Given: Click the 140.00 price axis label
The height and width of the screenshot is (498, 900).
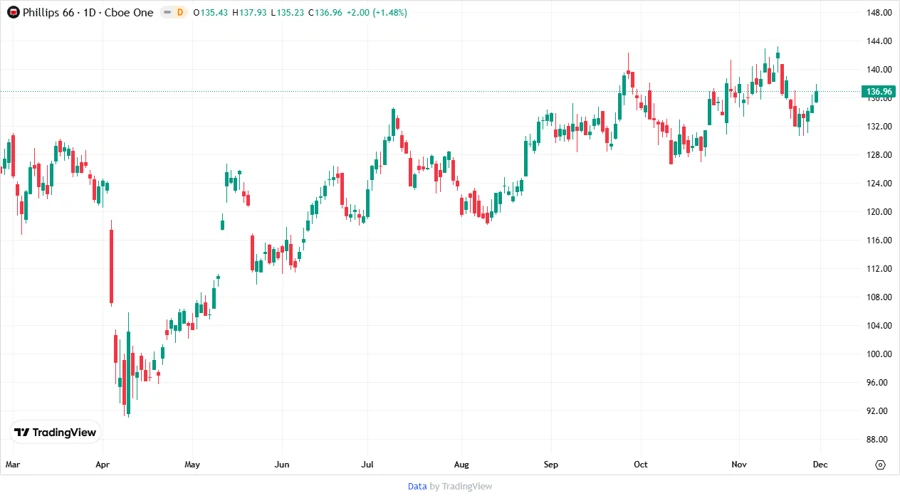Looking at the screenshot, I should point(879,69).
